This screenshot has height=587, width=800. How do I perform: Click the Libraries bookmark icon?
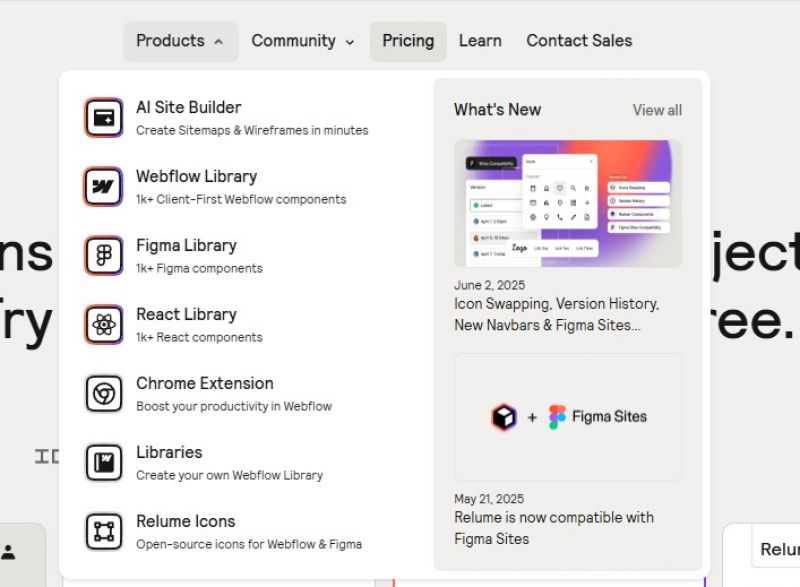tap(104, 463)
